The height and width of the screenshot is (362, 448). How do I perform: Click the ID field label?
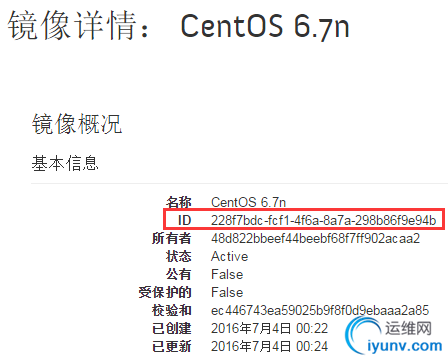point(184,220)
